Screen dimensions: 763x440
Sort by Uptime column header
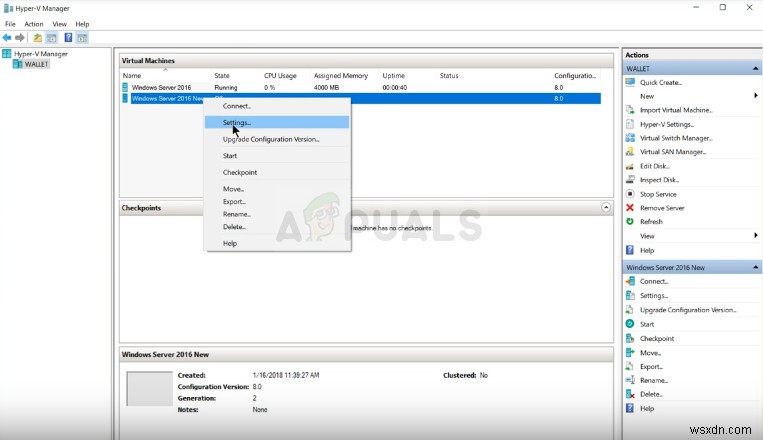pos(393,75)
